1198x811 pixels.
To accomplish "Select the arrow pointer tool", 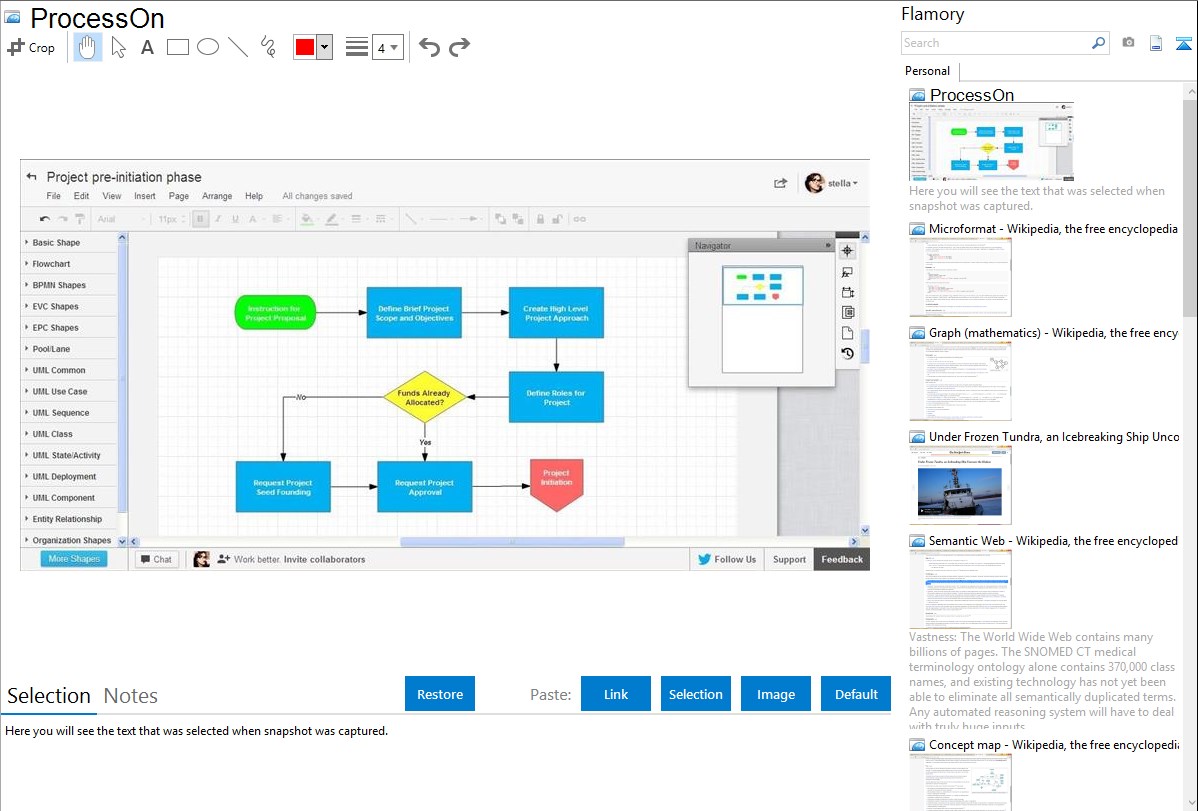I will (x=118, y=47).
